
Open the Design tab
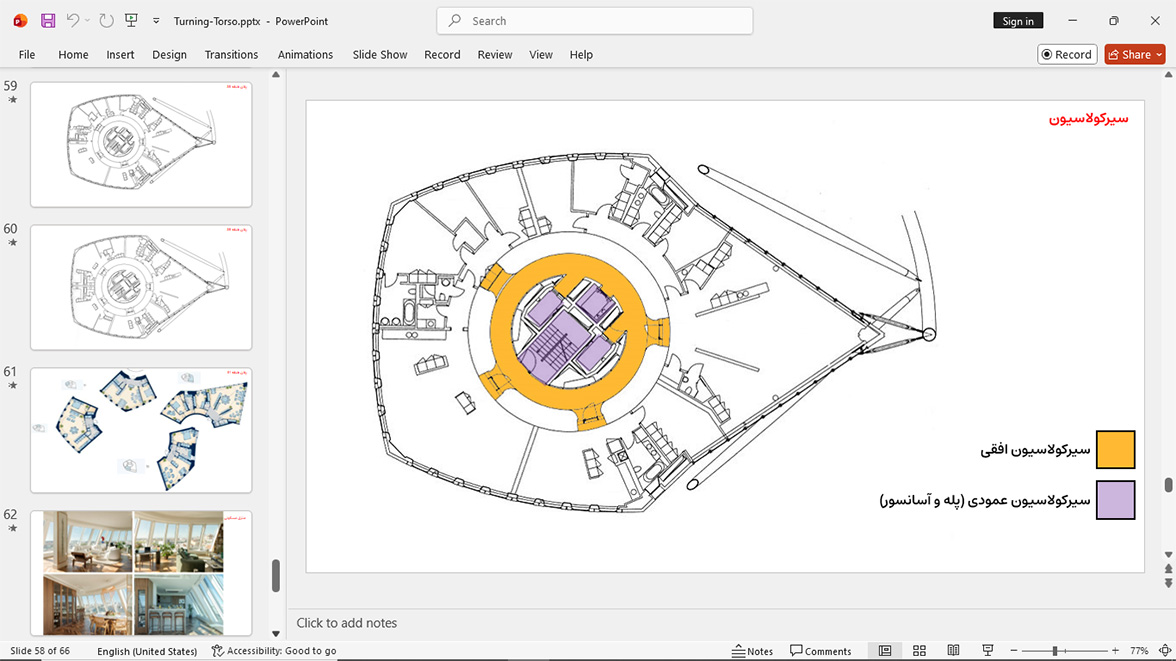click(x=170, y=55)
